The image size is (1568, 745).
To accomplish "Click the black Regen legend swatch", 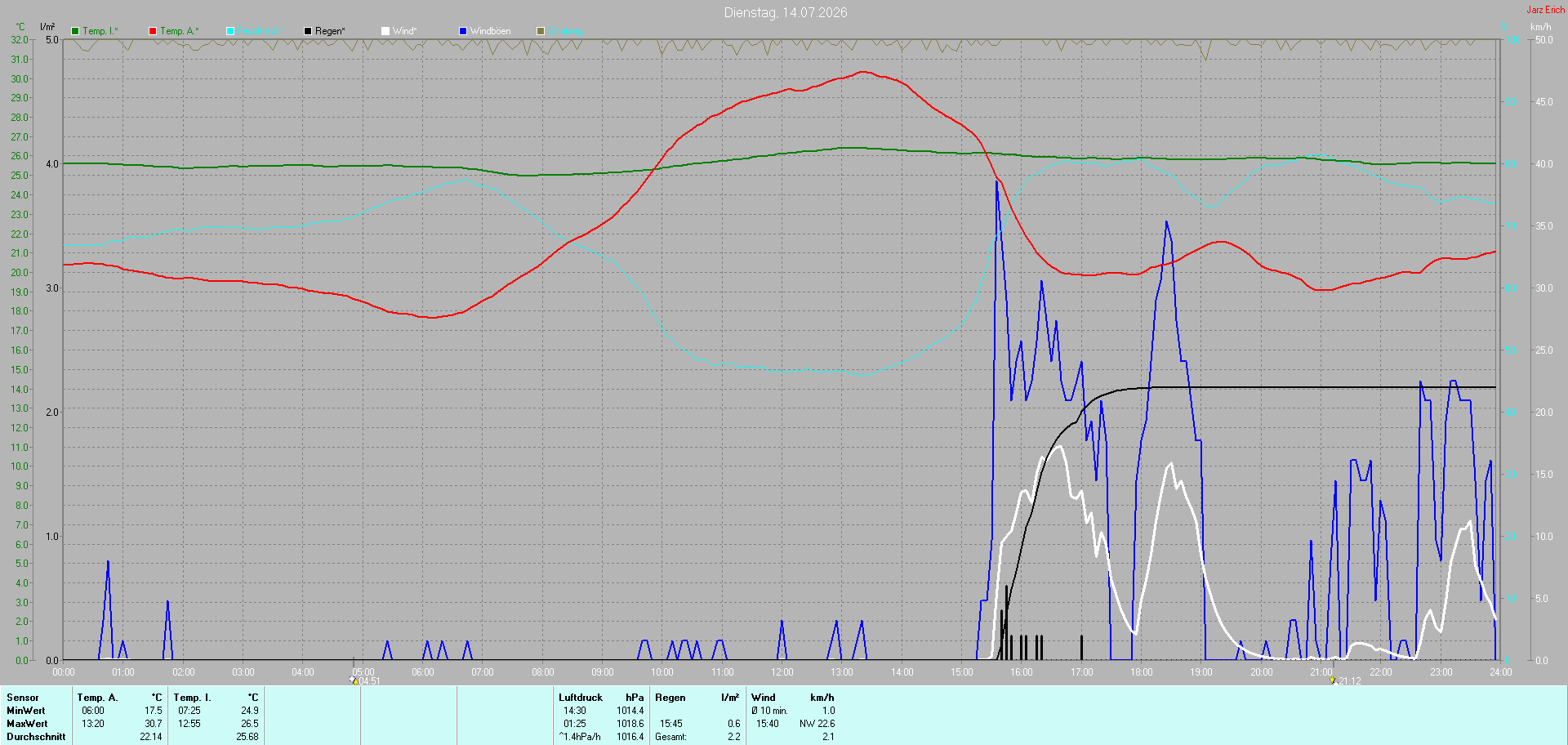I will pos(308,31).
